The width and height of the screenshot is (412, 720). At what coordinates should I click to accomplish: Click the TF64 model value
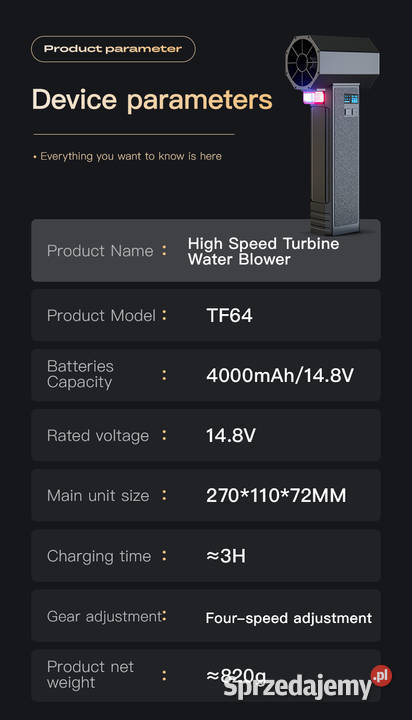coord(229,315)
